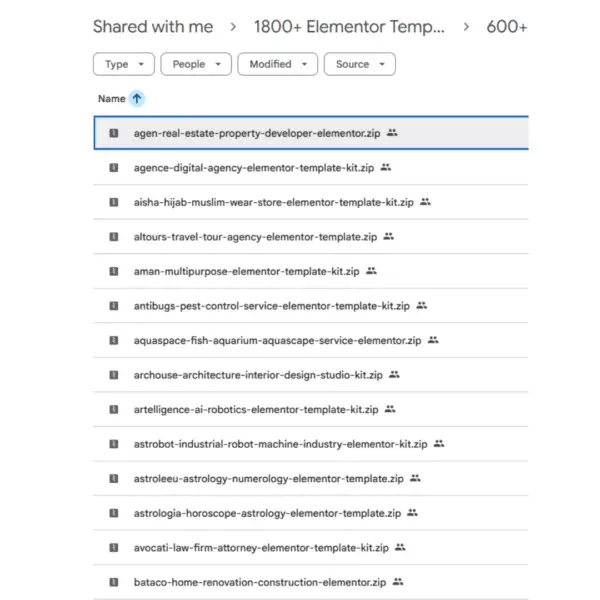The image size is (600, 600).
Task: Click shared icon beside aisha-hijab-muslim-wear-store file
Action: [426, 202]
